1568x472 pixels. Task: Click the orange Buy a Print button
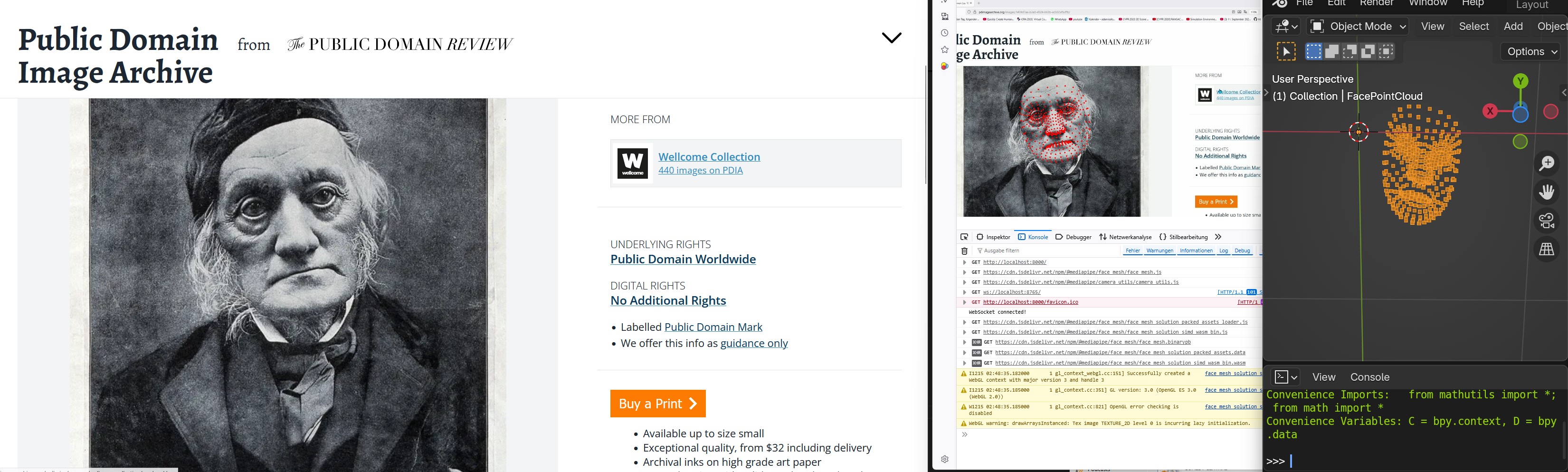click(x=657, y=404)
